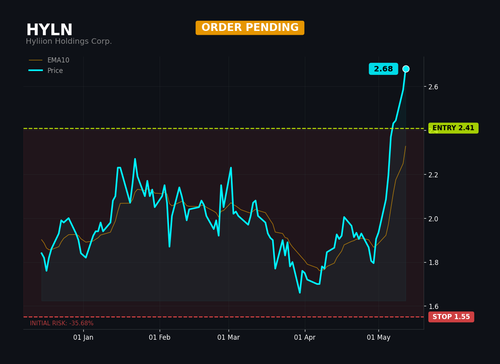The width and height of the screenshot is (500, 364).
Task: Click the 2.2 price axis label
Action: [x=433, y=175]
